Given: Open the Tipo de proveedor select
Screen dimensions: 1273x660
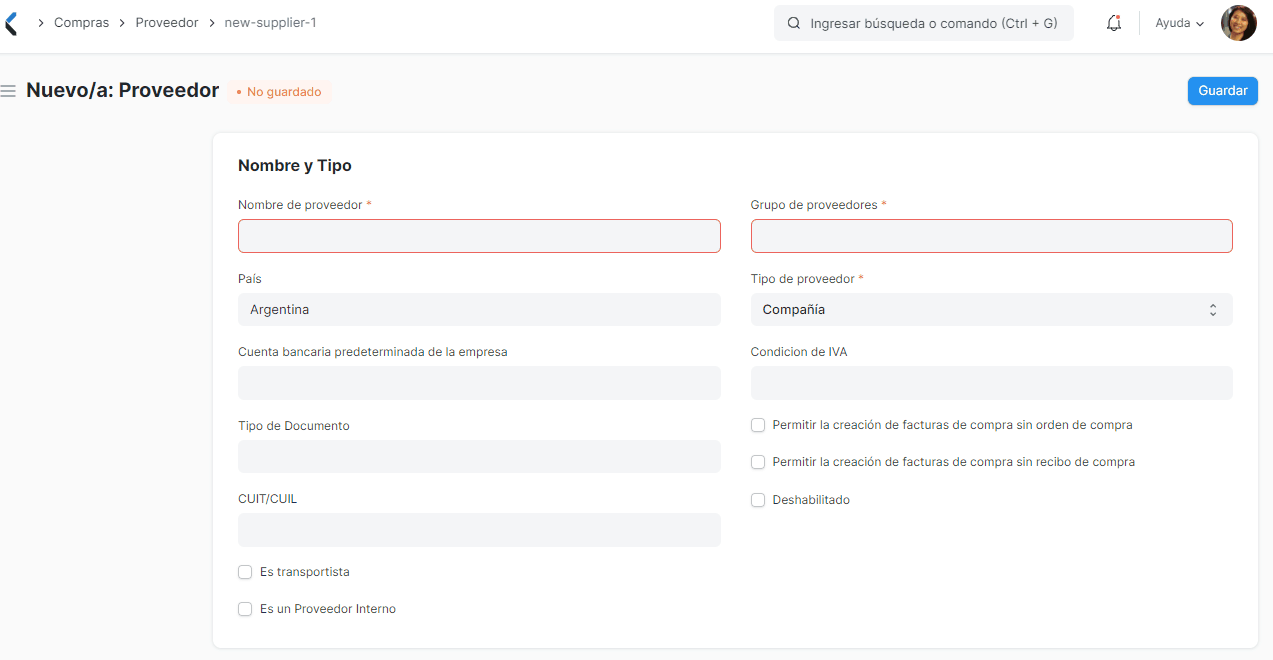Looking at the screenshot, I should click(991, 310).
